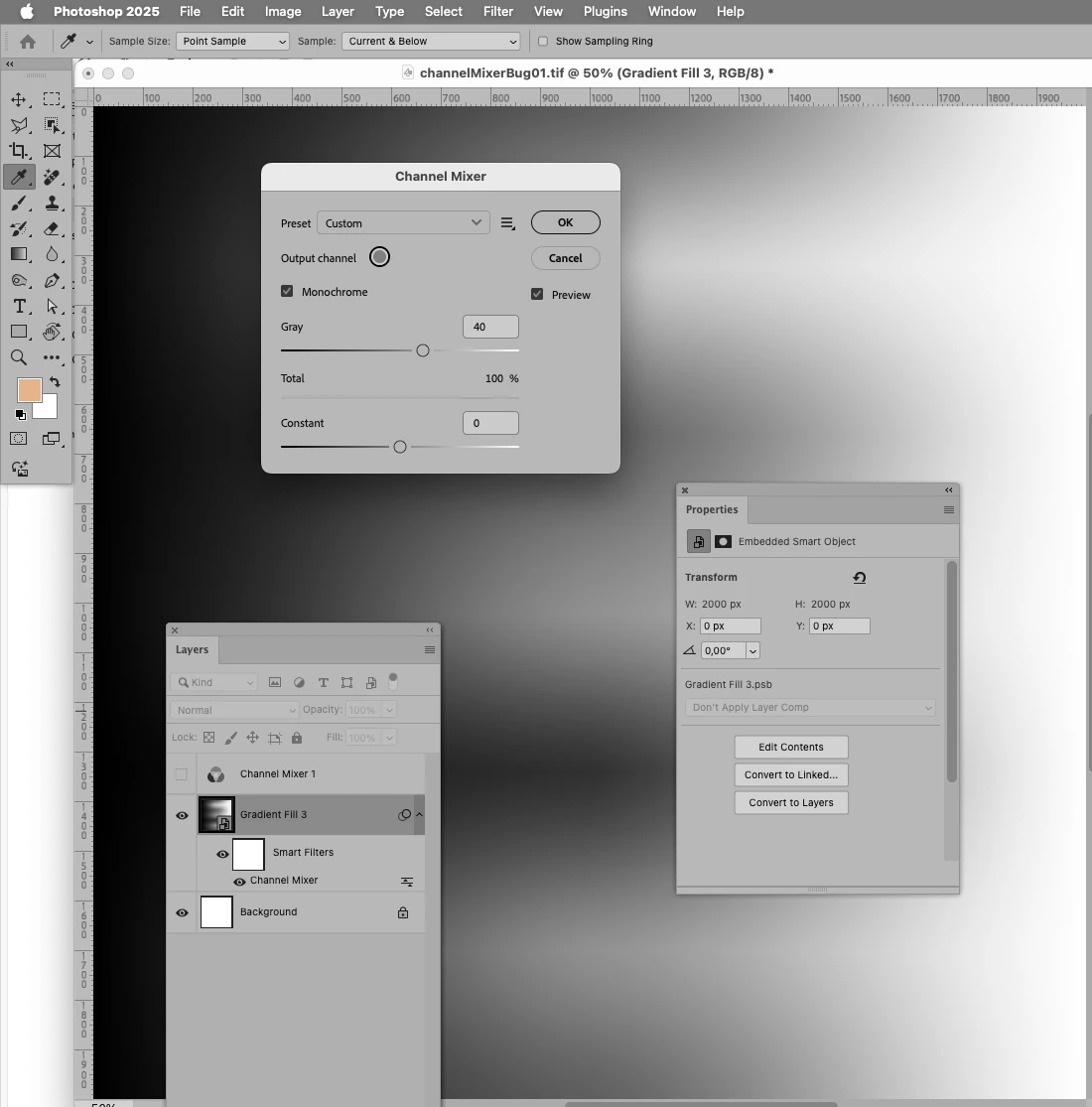Viewport: 1092px width, 1107px height.
Task: Open the Filter menu
Action: tap(497, 11)
